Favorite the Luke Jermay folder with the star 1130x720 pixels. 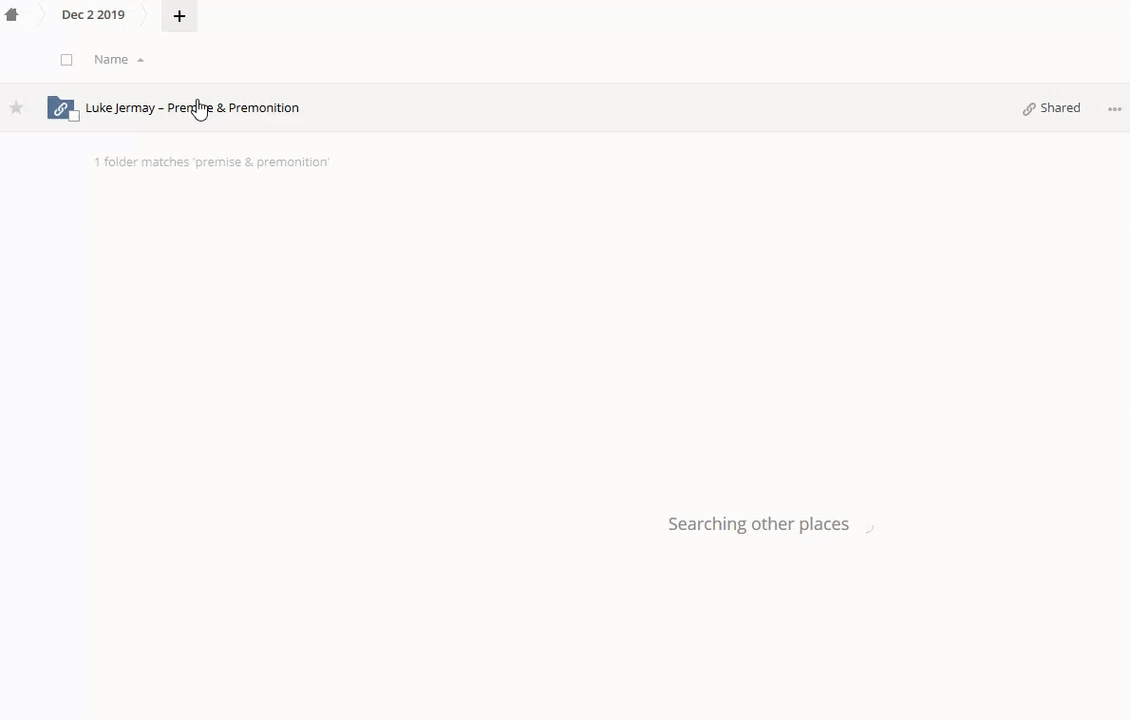(16, 108)
